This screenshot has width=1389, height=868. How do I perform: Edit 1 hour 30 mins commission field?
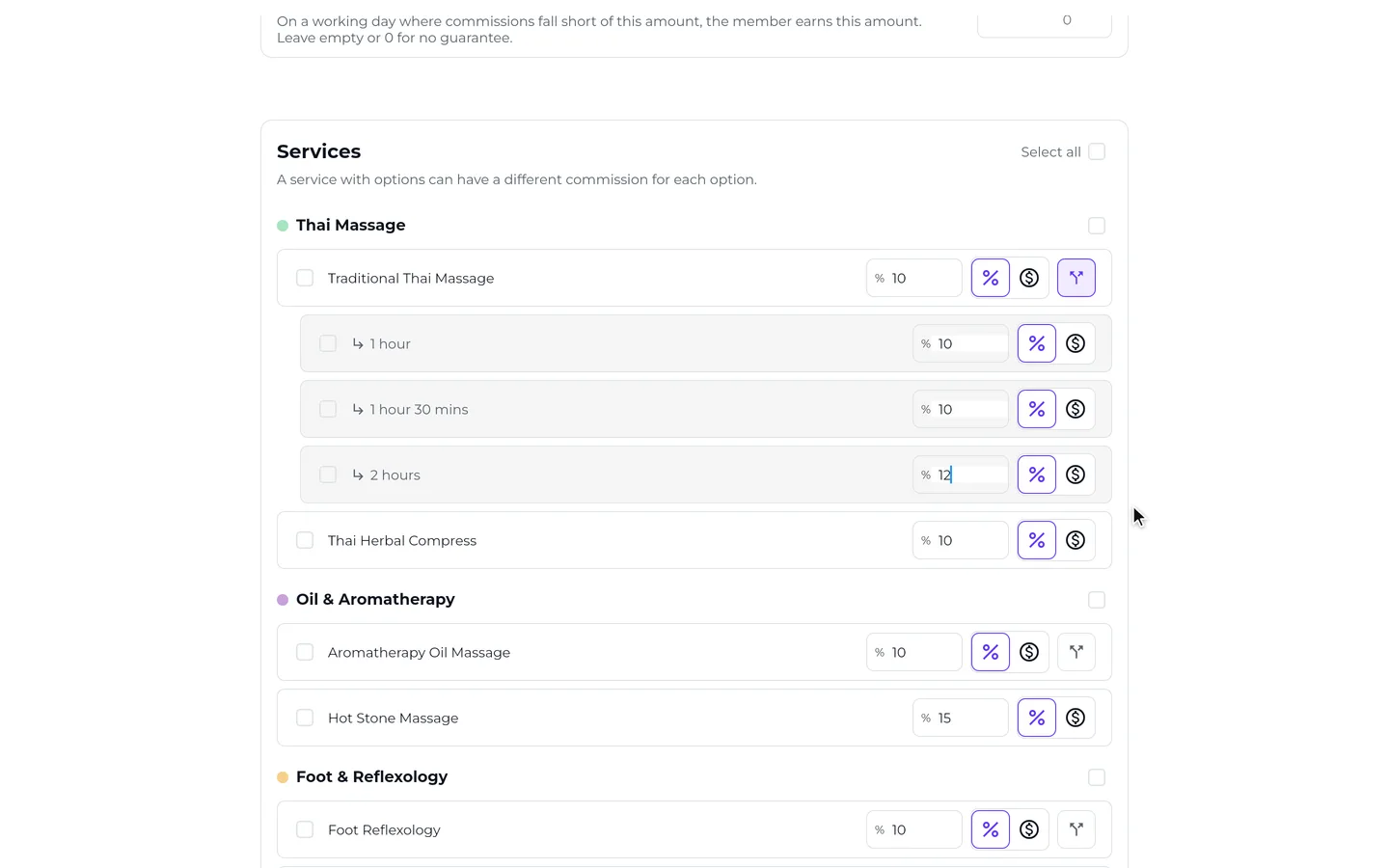point(961,409)
